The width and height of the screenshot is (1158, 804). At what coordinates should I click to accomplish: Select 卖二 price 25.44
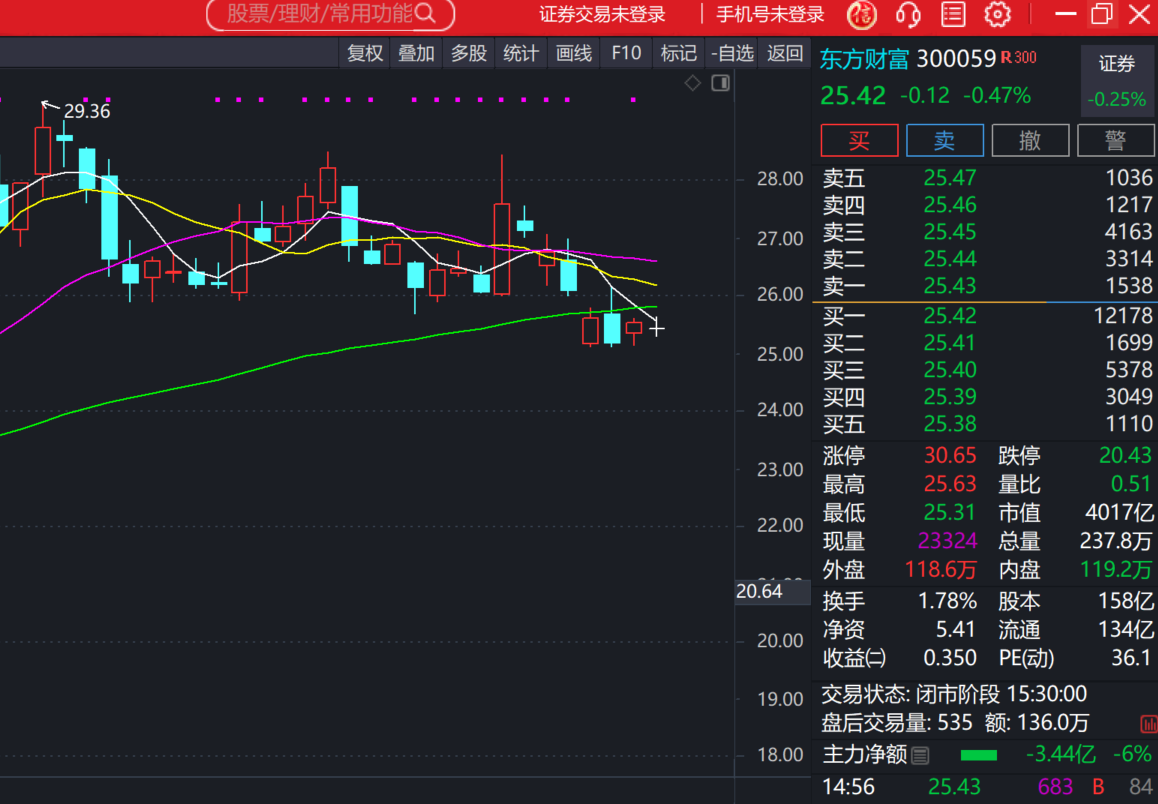pyautogui.click(x=950, y=259)
